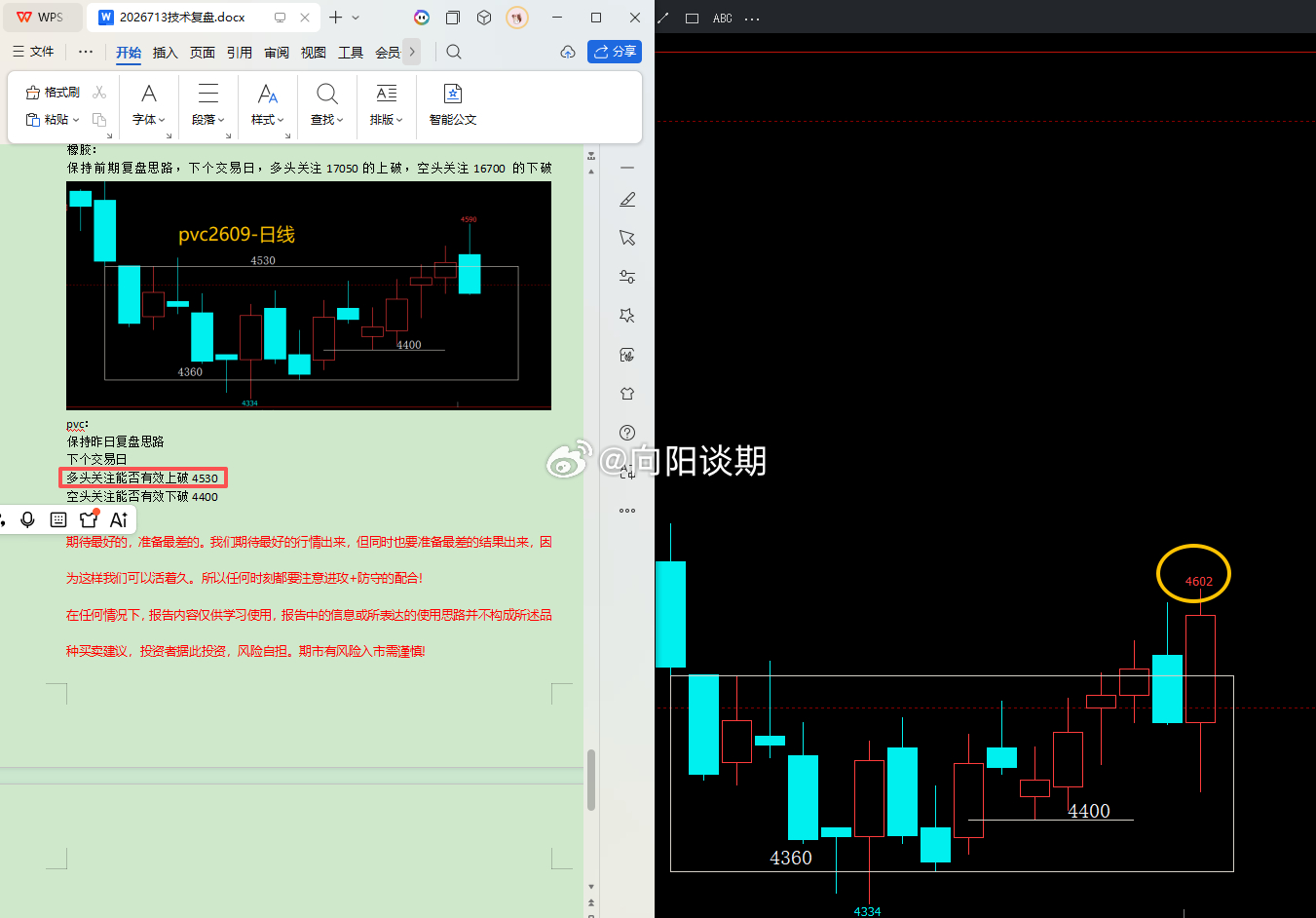Image resolution: width=1316 pixels, height=918 pixels.
Task: Click the 智能公文 smart document button
Action: [453, 104]
